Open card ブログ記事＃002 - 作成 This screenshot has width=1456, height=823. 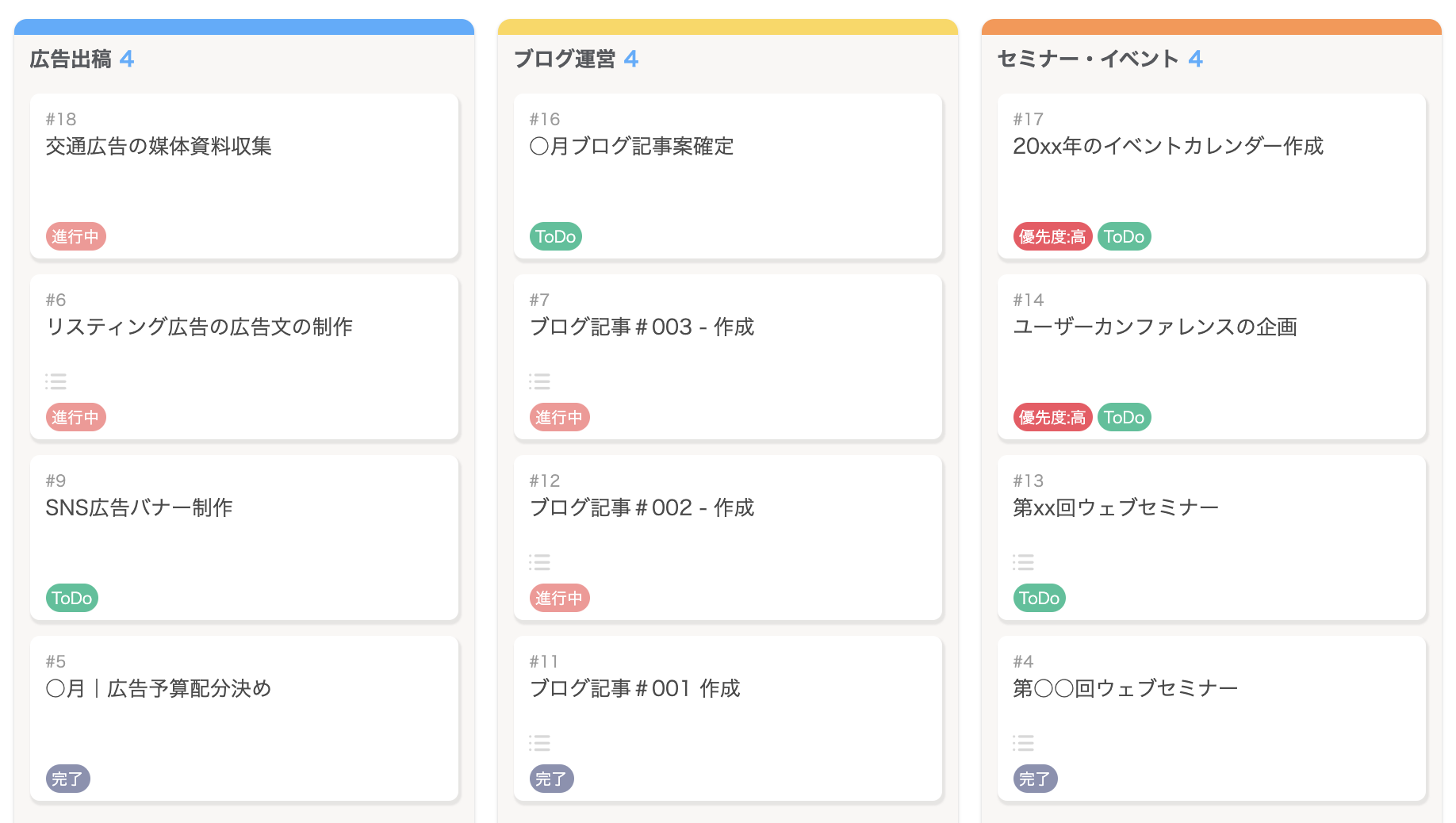(x=728, y=538)
